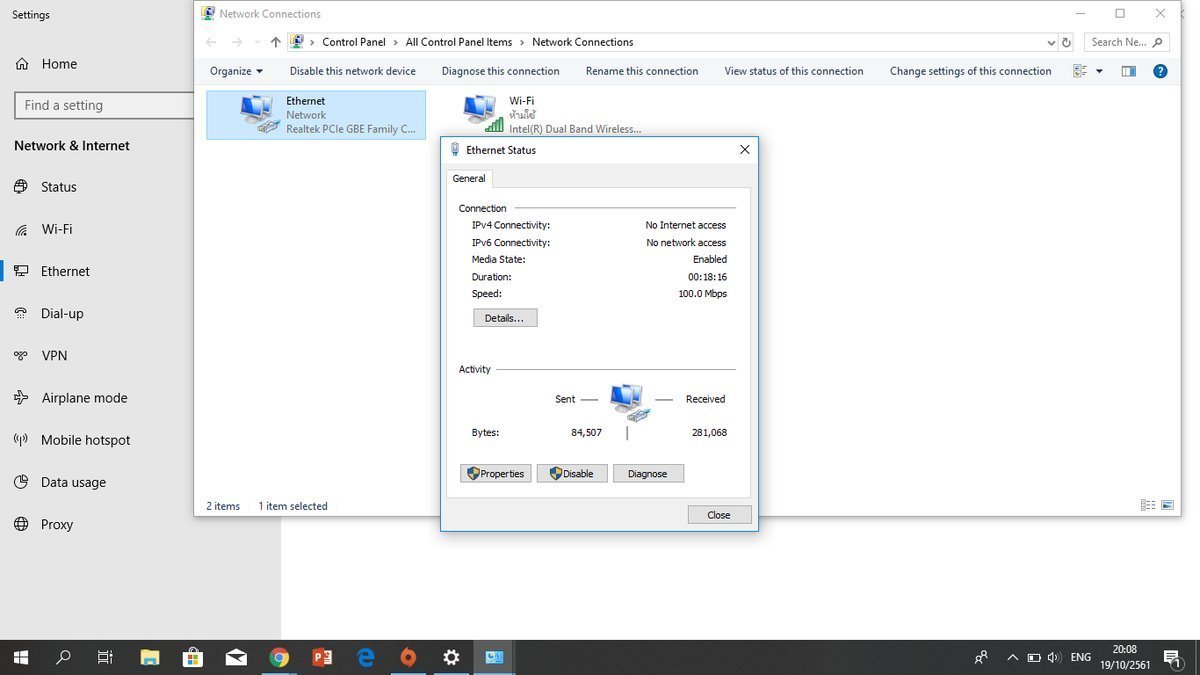
Task: Click Rename this connection
Action: [642, 71]
